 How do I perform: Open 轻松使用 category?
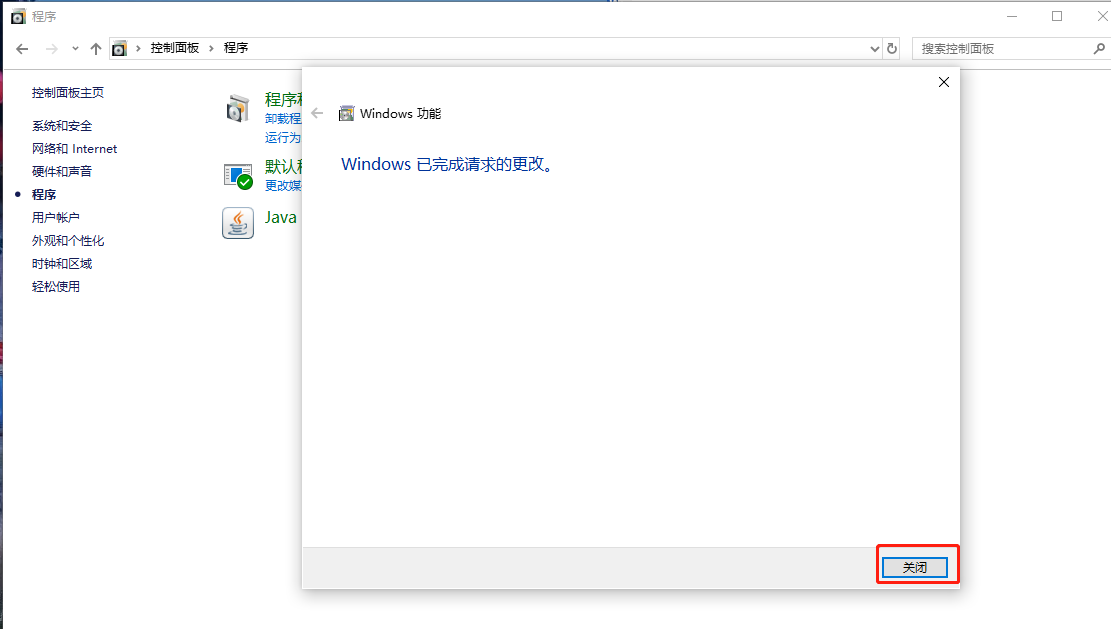[55, 287]
